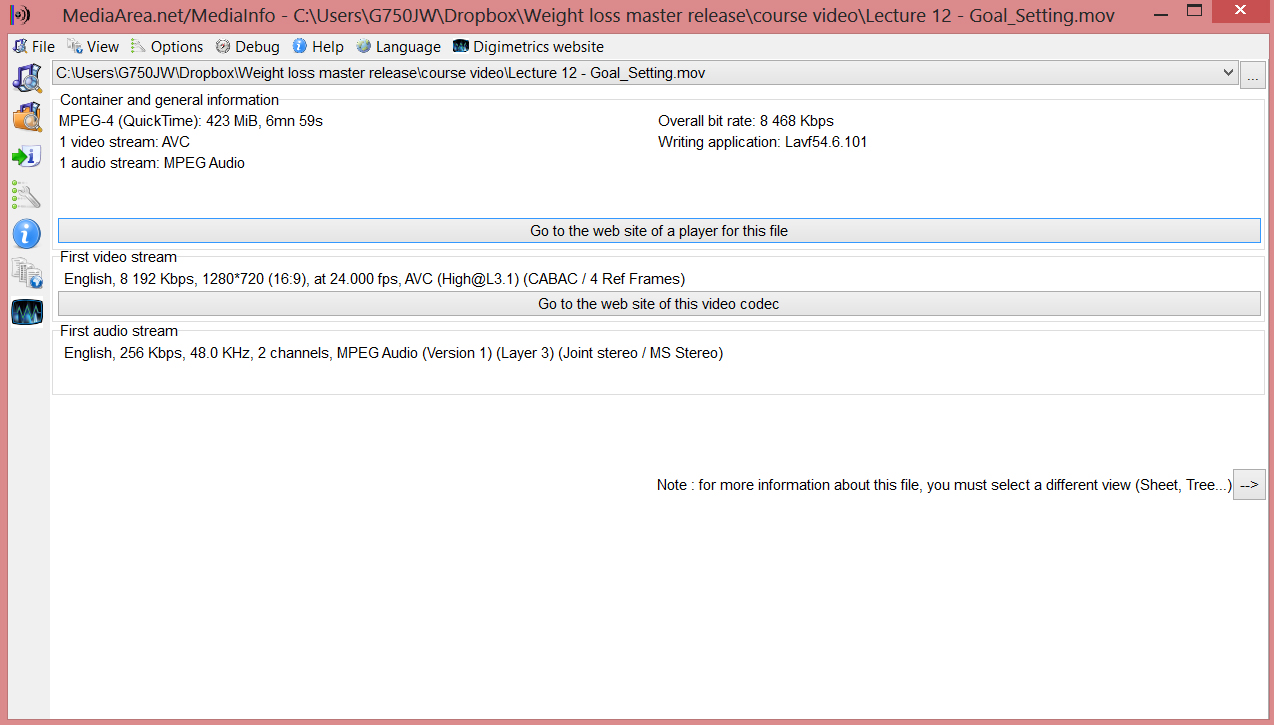Viewport: 1274px width, 725px height.
Task: Open the Digimetrics website menu item
Action: point(528,47)
